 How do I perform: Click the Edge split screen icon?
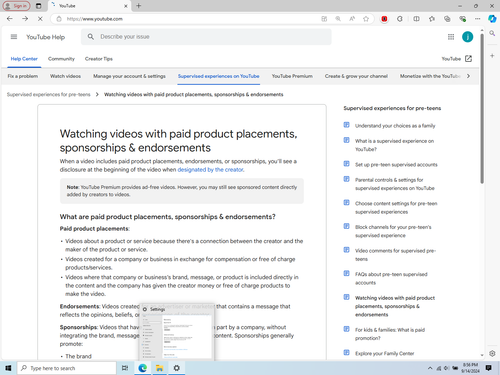click(416, 19)
